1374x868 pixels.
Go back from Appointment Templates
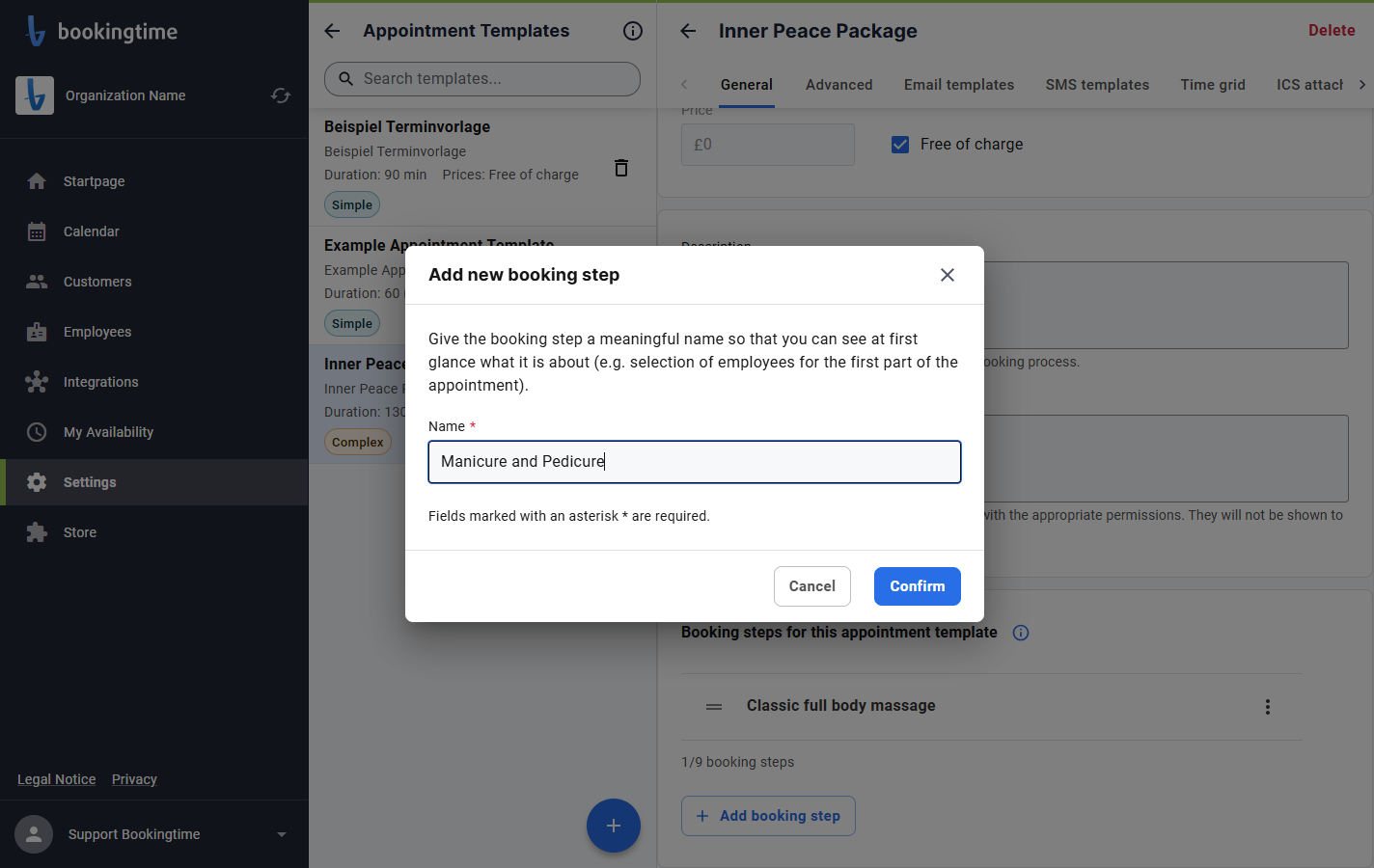[x=332, y=31]
